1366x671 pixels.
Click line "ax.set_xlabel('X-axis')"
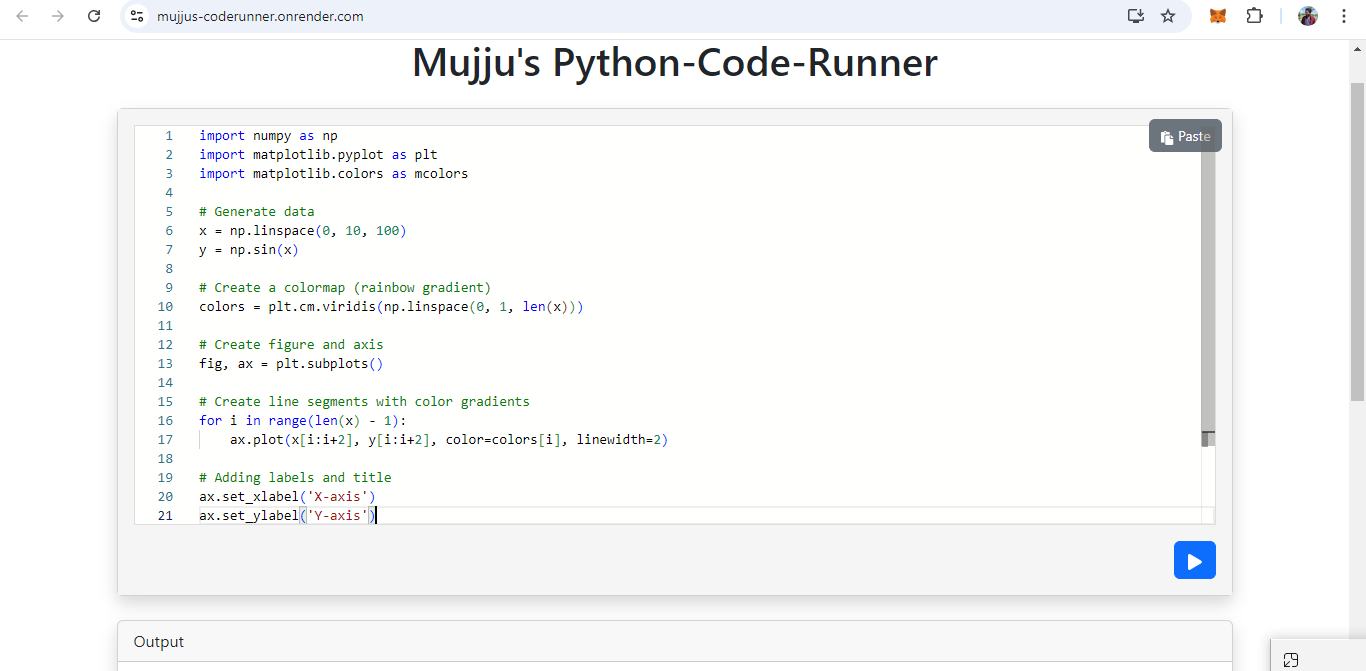click(x=287, y=496)
